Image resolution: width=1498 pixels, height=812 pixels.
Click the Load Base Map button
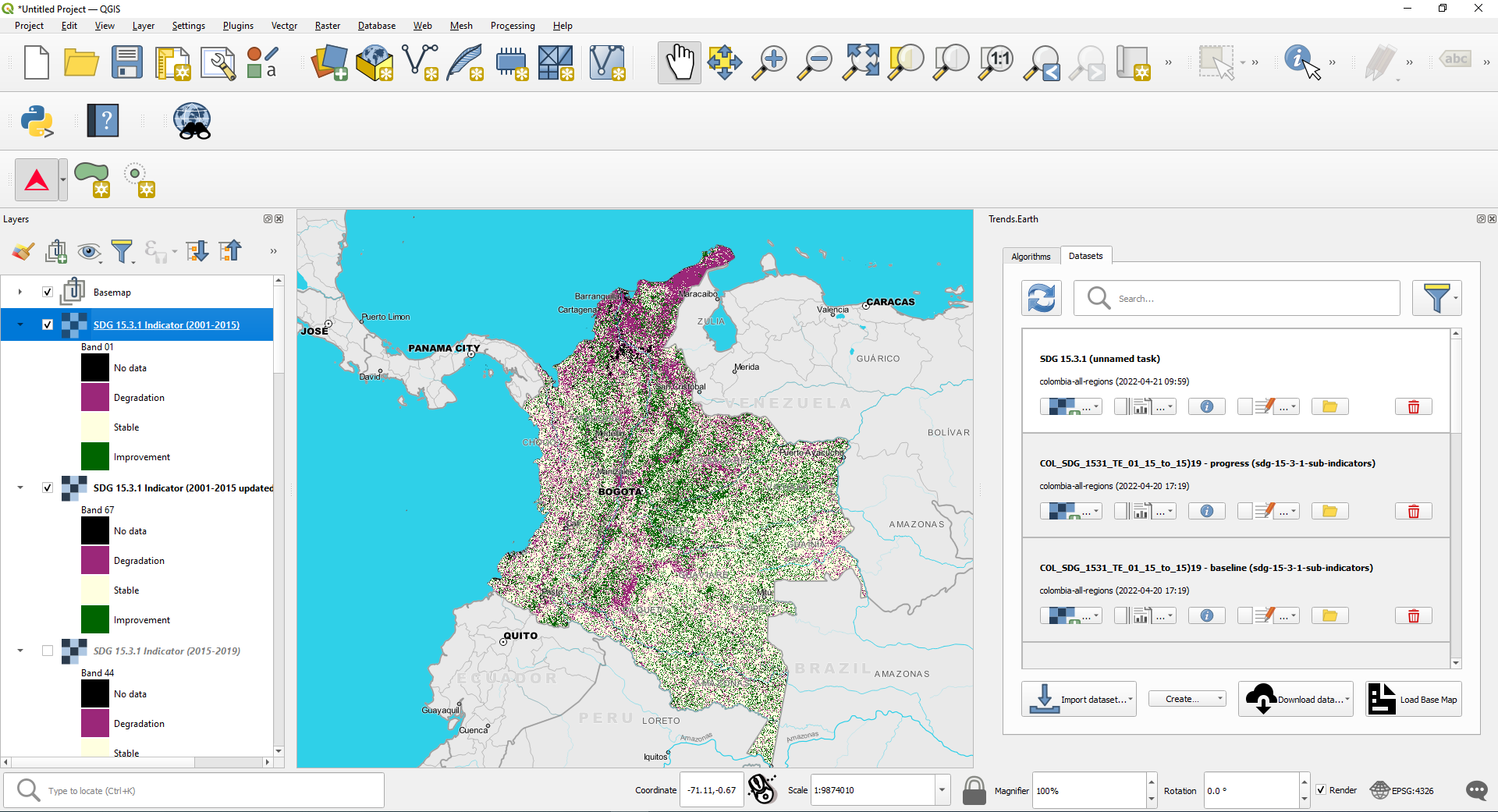click(1413, 700)
